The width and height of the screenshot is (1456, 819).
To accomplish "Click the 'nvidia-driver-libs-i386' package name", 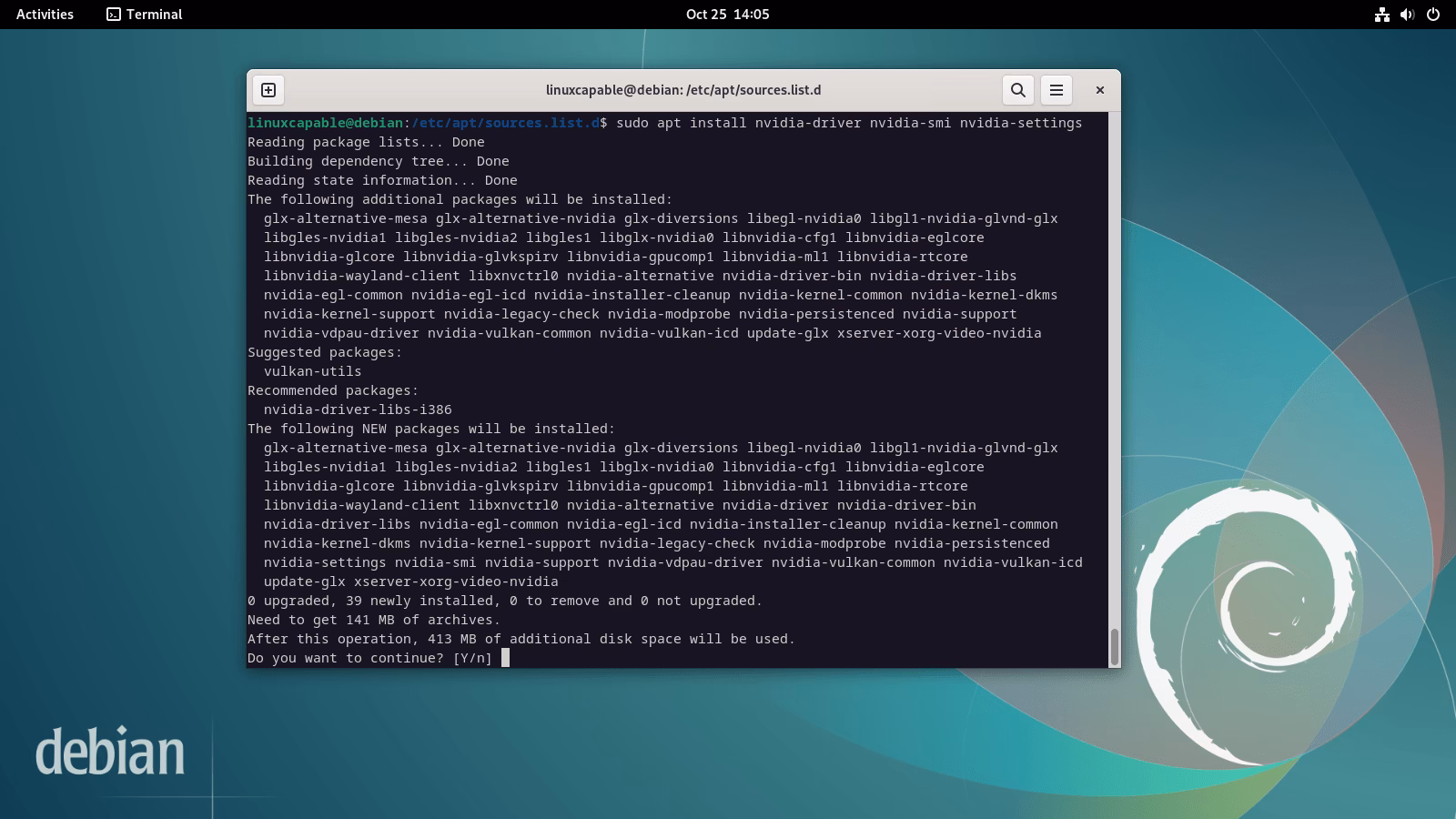I will pos(358,409).
